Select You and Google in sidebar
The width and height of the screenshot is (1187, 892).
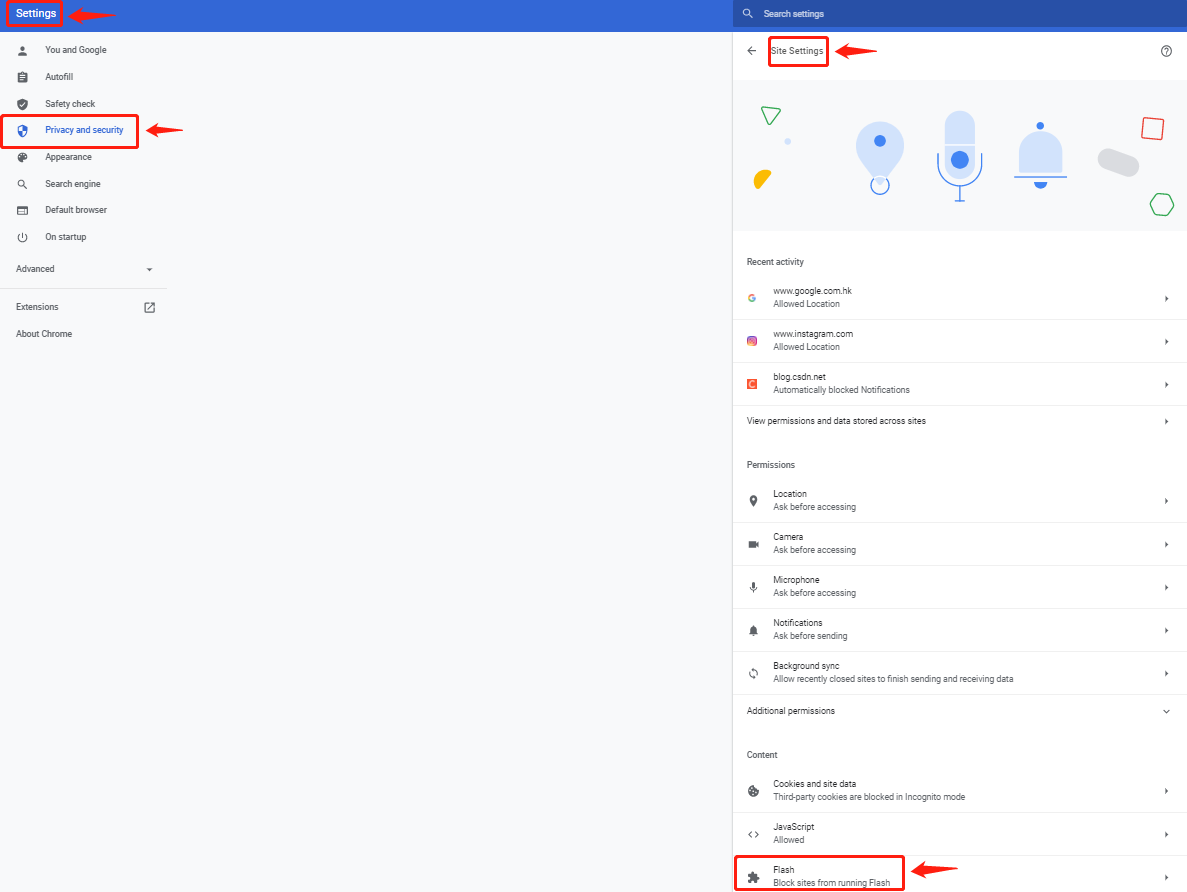point(75,50)
